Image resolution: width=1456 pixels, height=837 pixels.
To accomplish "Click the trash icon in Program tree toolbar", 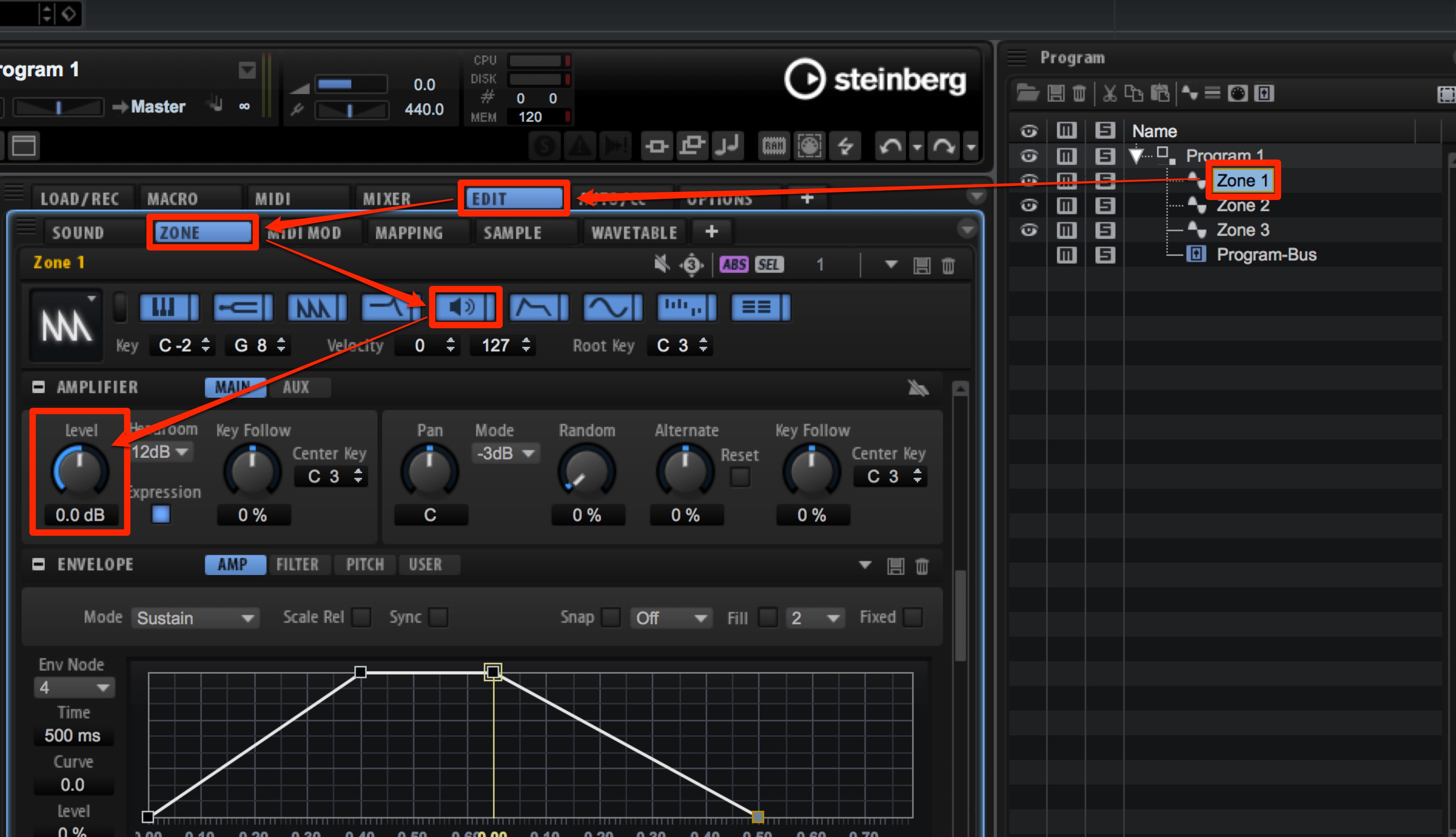I will [1080, 93].
